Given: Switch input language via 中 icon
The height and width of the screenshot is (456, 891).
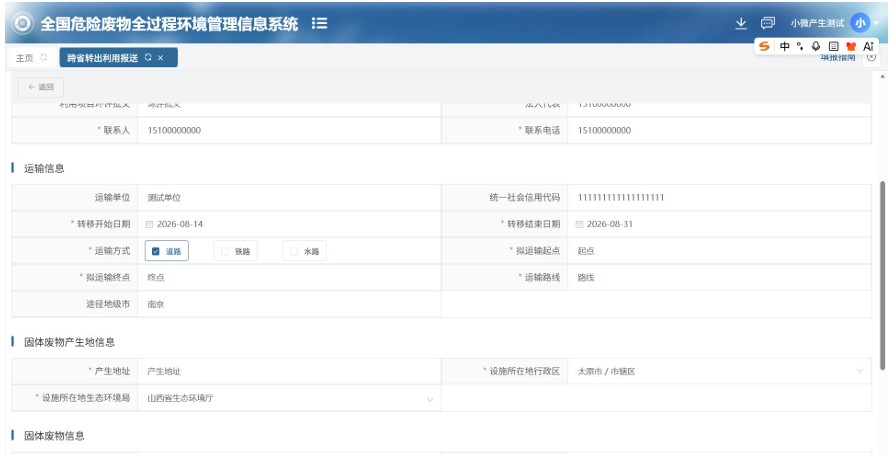Looking at the screenshot, I should tap(785, 46).
